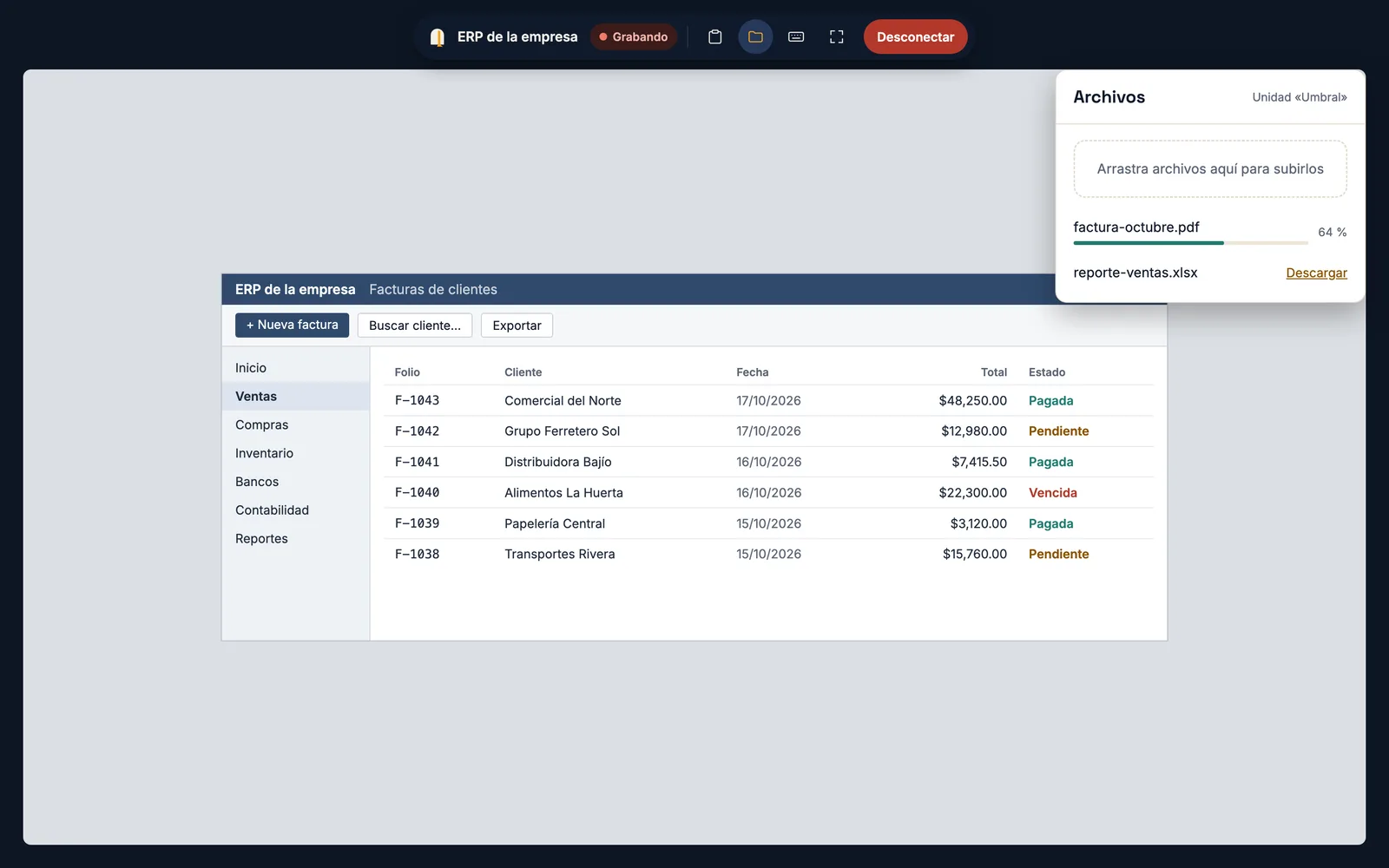The image size is (1389, 868).
Task: Click the Pendiente status of F-1042
Action: (x=1058, y=431)
